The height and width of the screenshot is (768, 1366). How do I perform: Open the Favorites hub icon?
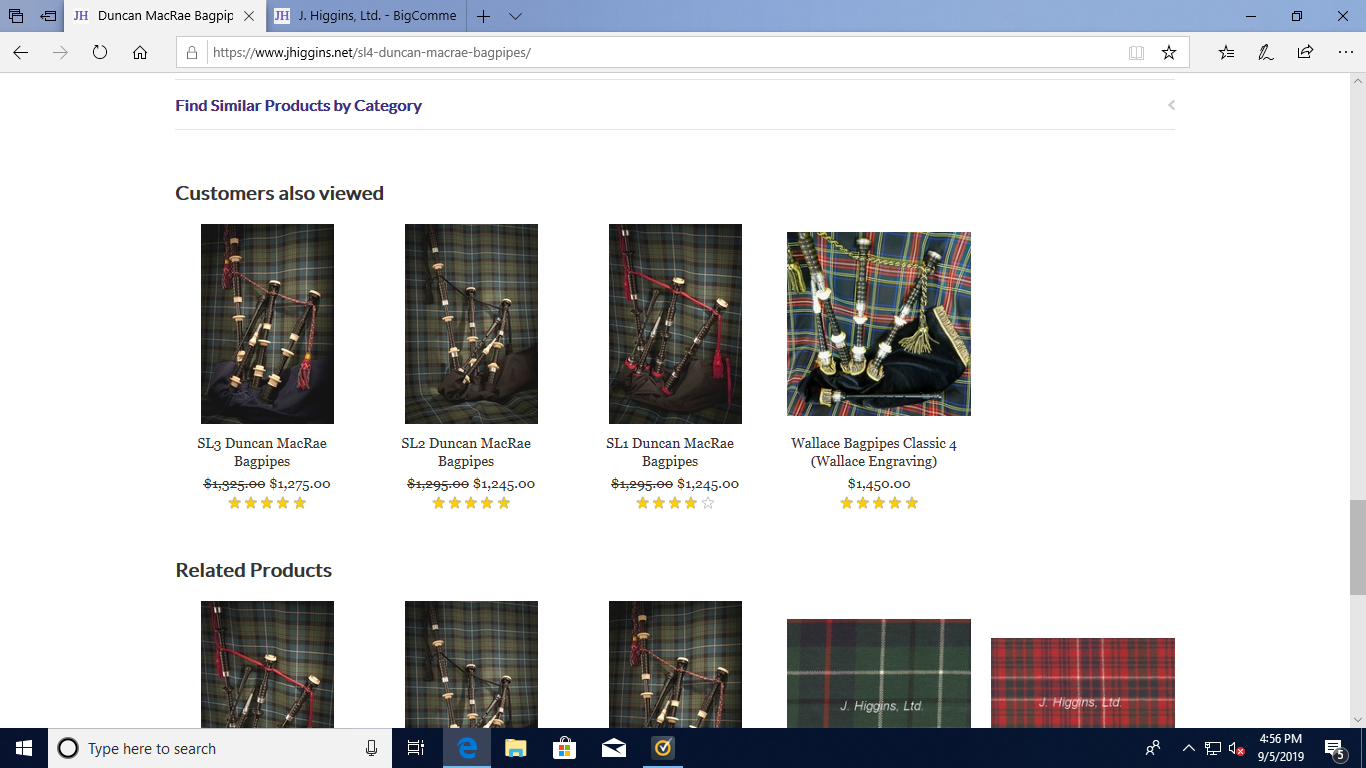coord(1226,53)
